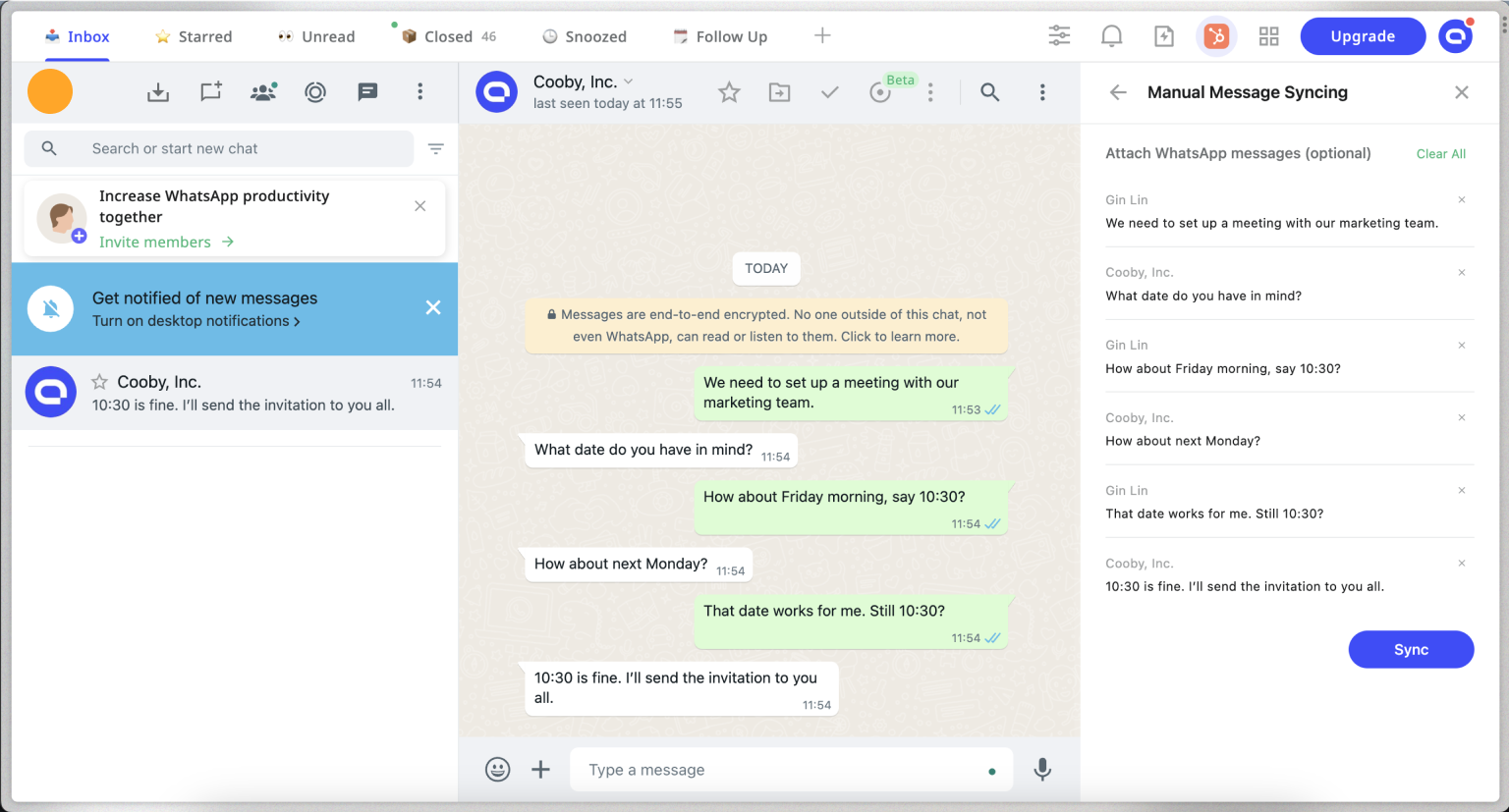Click the orange profile avatar

coord(50,91)
